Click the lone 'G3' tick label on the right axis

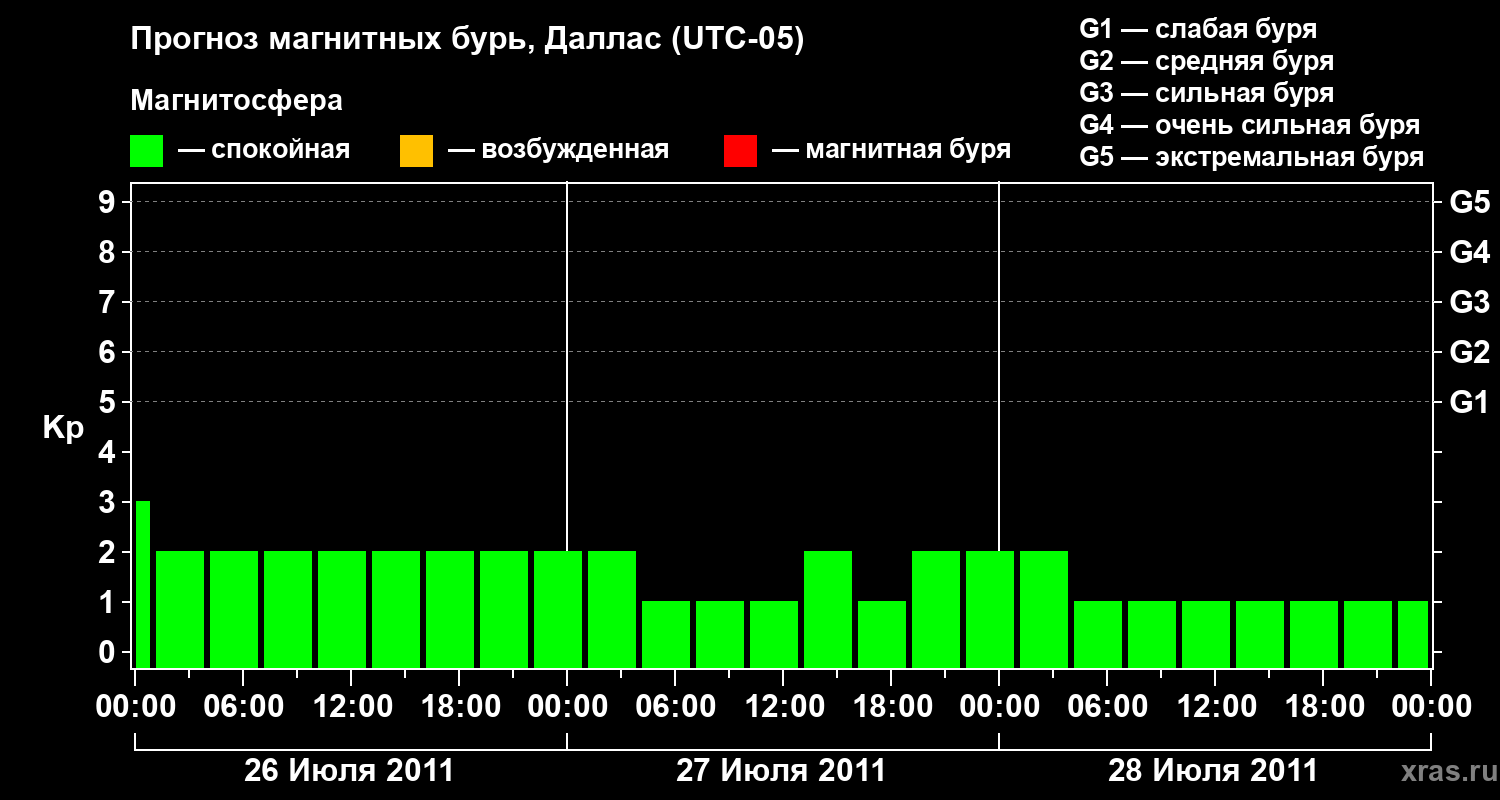(1470, 302)
